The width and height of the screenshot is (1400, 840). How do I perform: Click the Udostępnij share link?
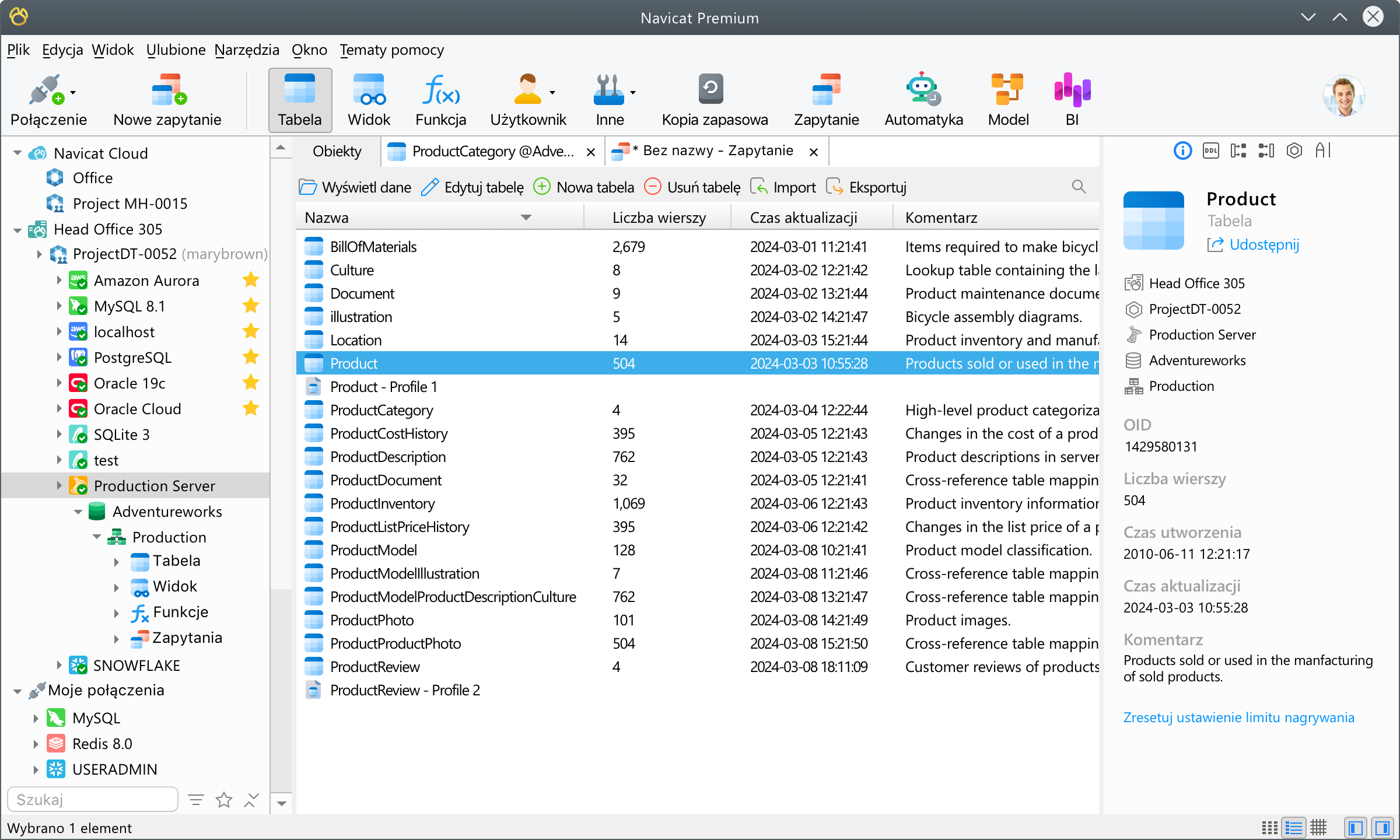(x=1253, y=245)
